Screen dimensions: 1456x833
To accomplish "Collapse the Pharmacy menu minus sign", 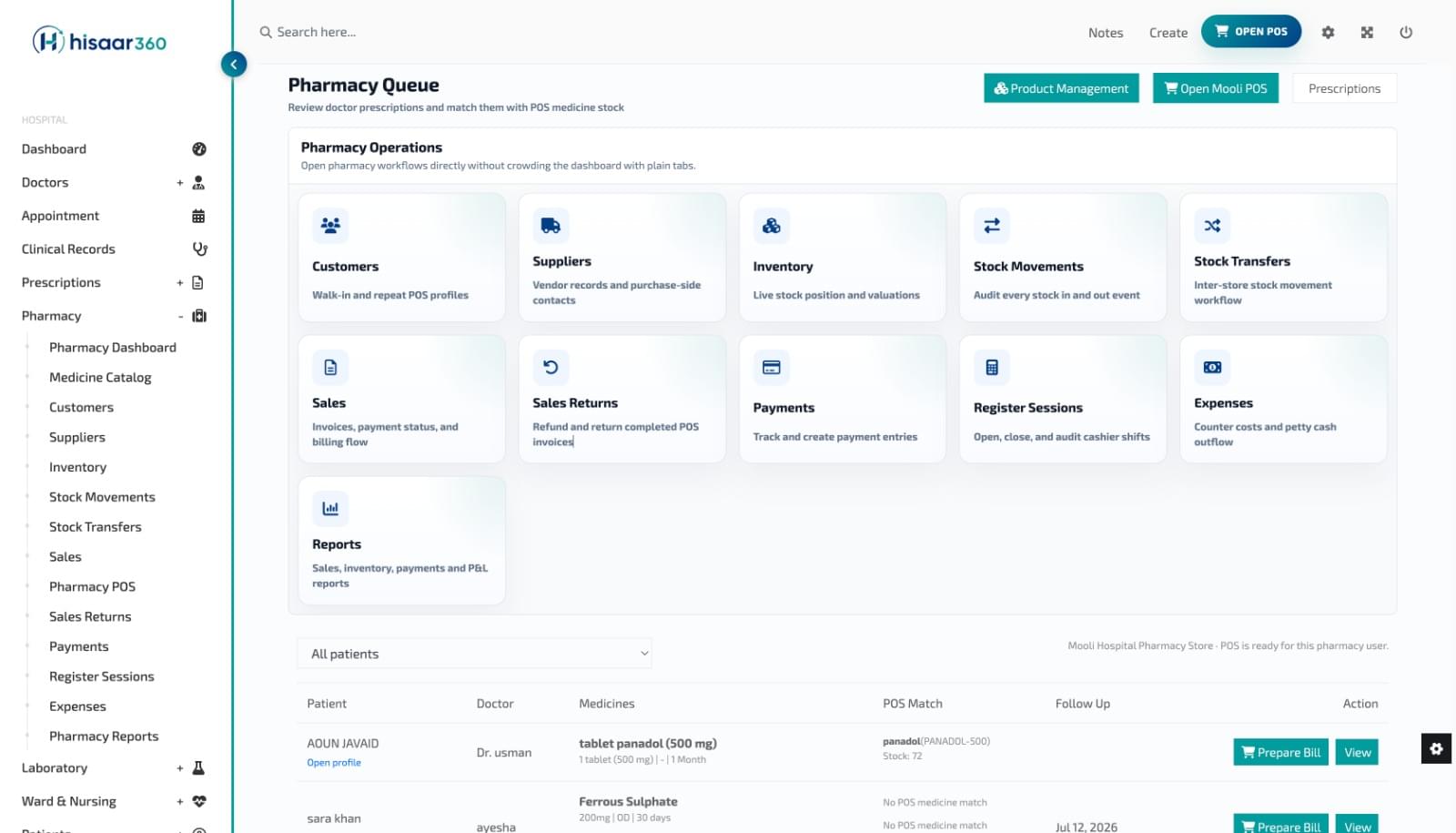I will click(180, 316).
